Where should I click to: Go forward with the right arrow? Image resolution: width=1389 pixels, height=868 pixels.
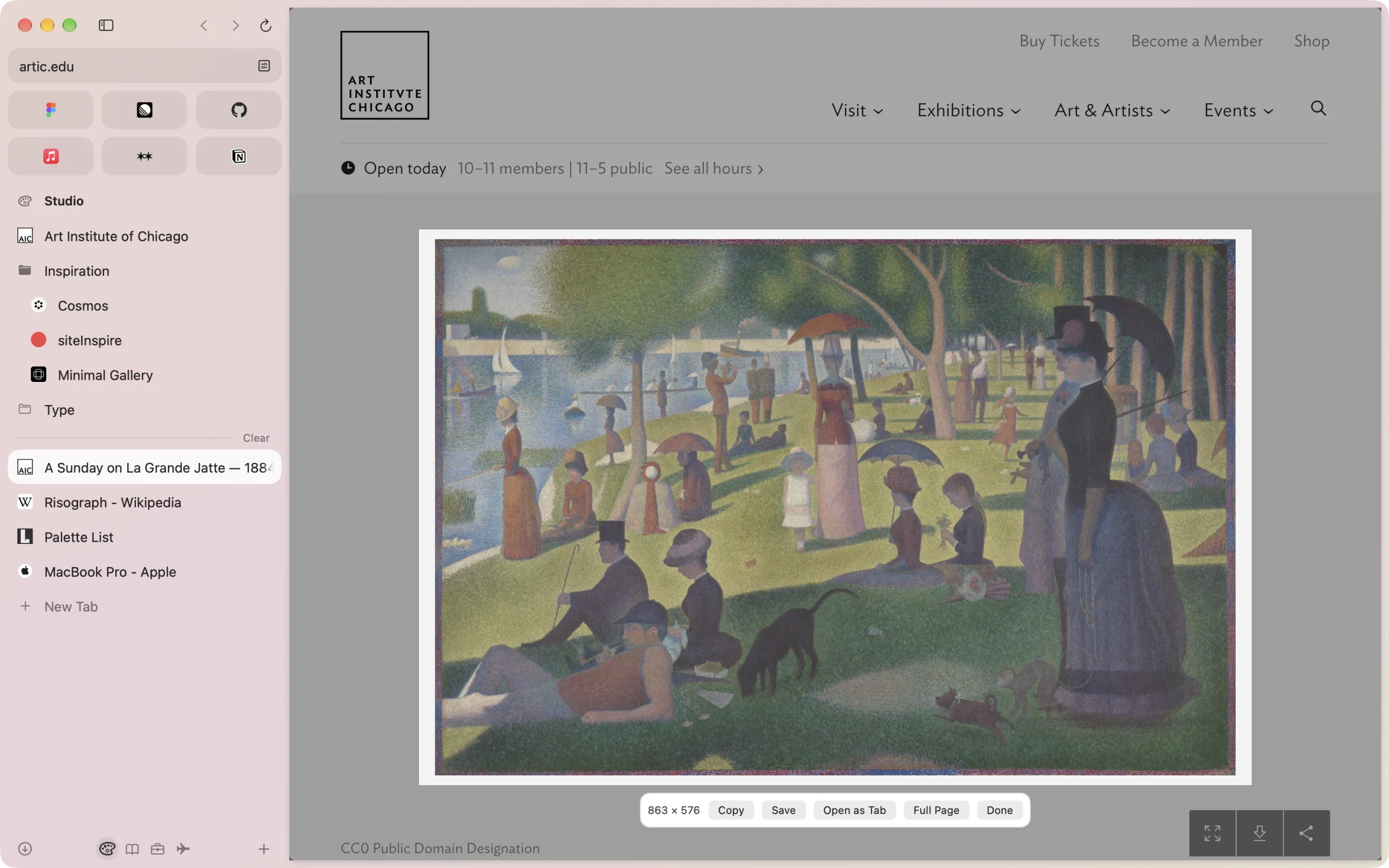[235, 25]
